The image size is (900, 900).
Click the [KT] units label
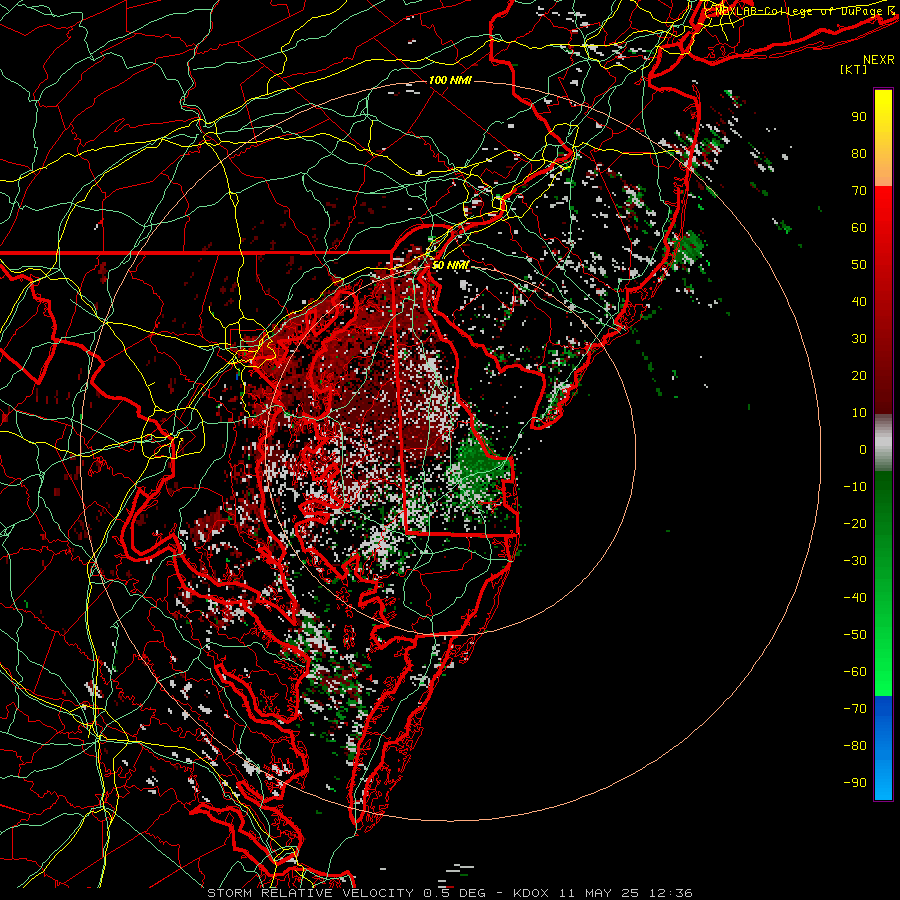854,69
